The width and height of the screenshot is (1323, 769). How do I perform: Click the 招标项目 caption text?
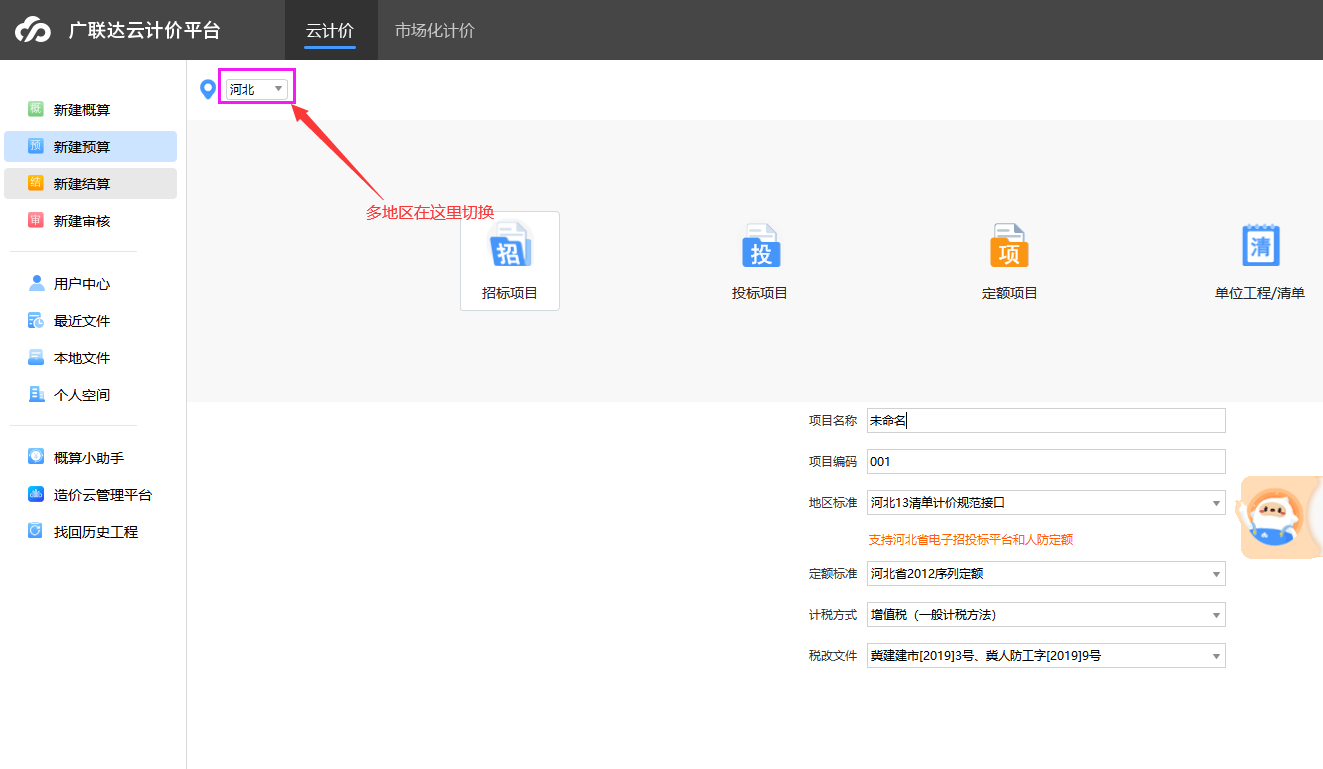510,293
